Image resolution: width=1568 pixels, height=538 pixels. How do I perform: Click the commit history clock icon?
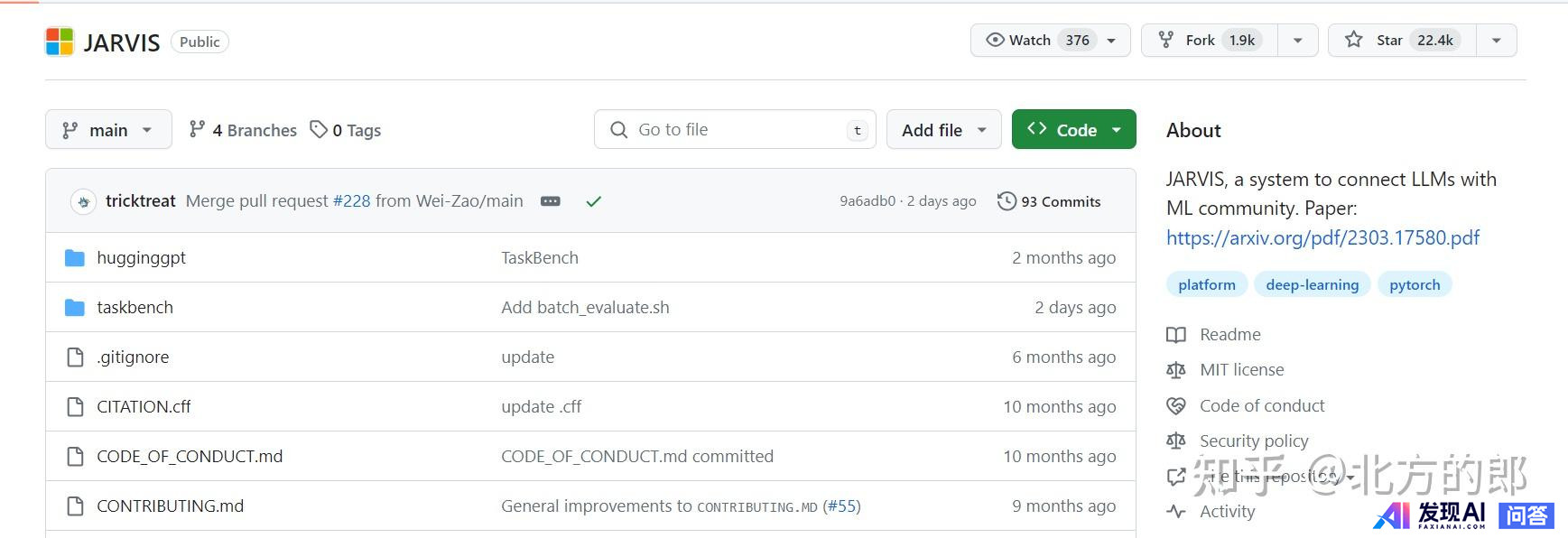tap(1007, 201)
